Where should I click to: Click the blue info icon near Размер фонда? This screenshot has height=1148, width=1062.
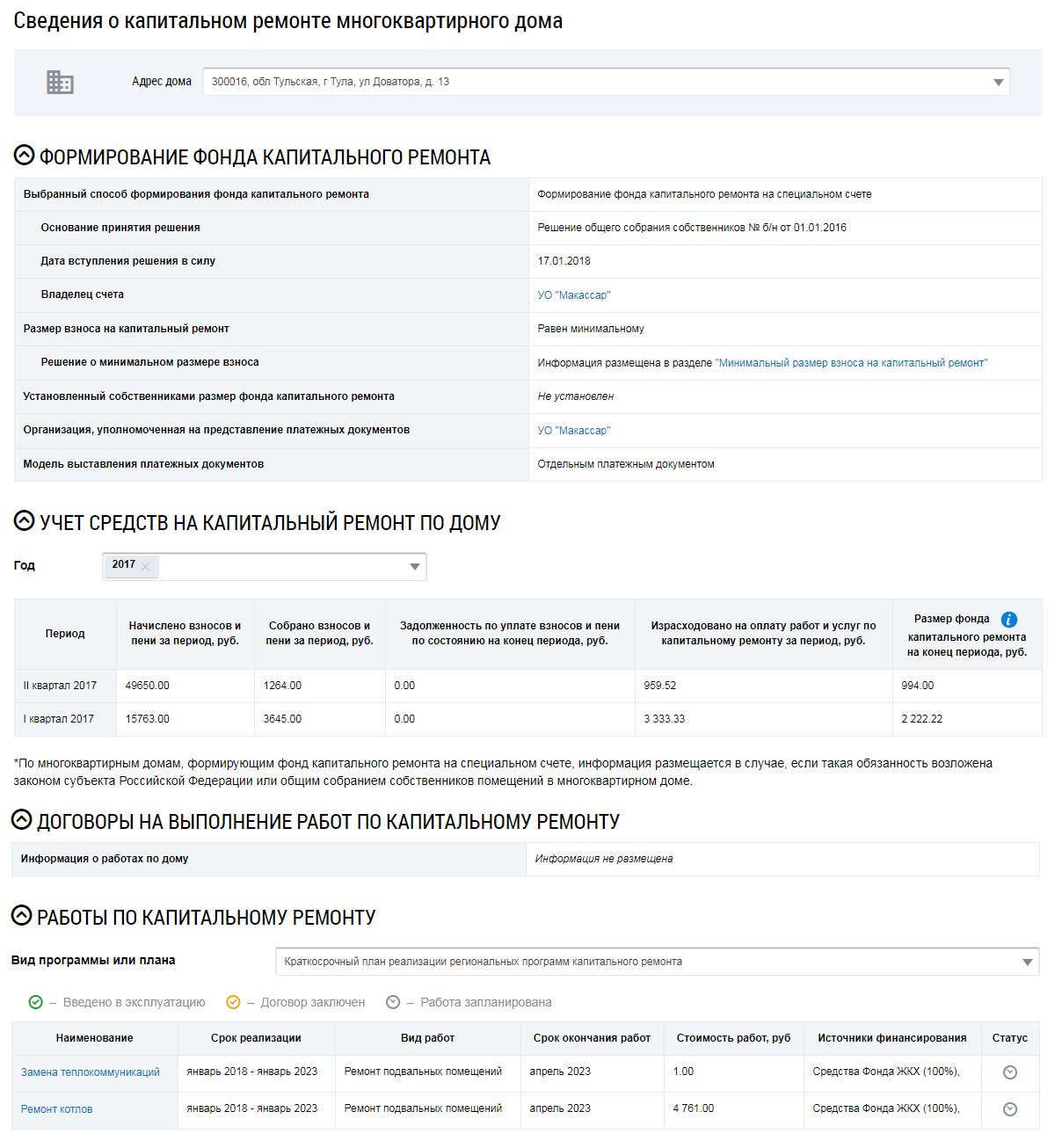(1009, 620)
